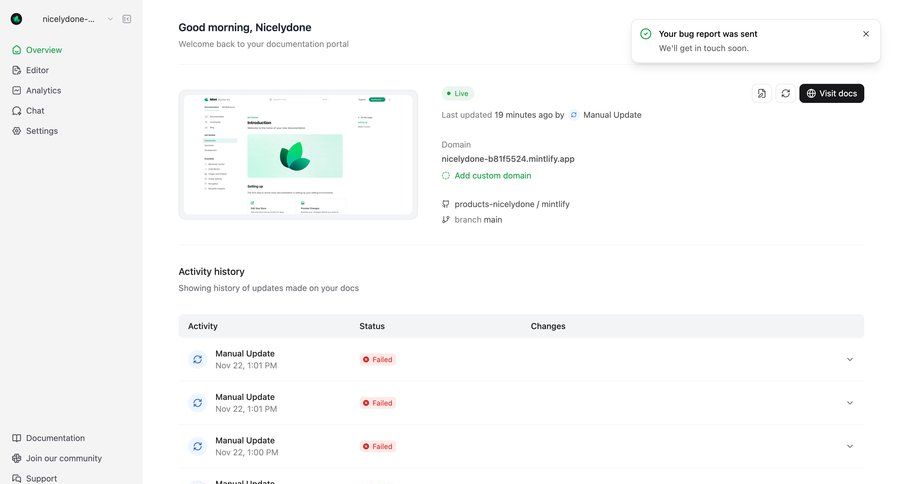This screenshot has width=900, height=484.
Task: Click the docs preview thumbnail
Action: 298,154
